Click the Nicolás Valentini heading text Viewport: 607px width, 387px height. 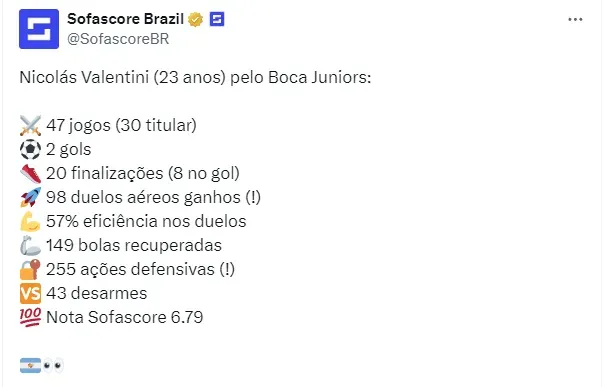[195, 77]
